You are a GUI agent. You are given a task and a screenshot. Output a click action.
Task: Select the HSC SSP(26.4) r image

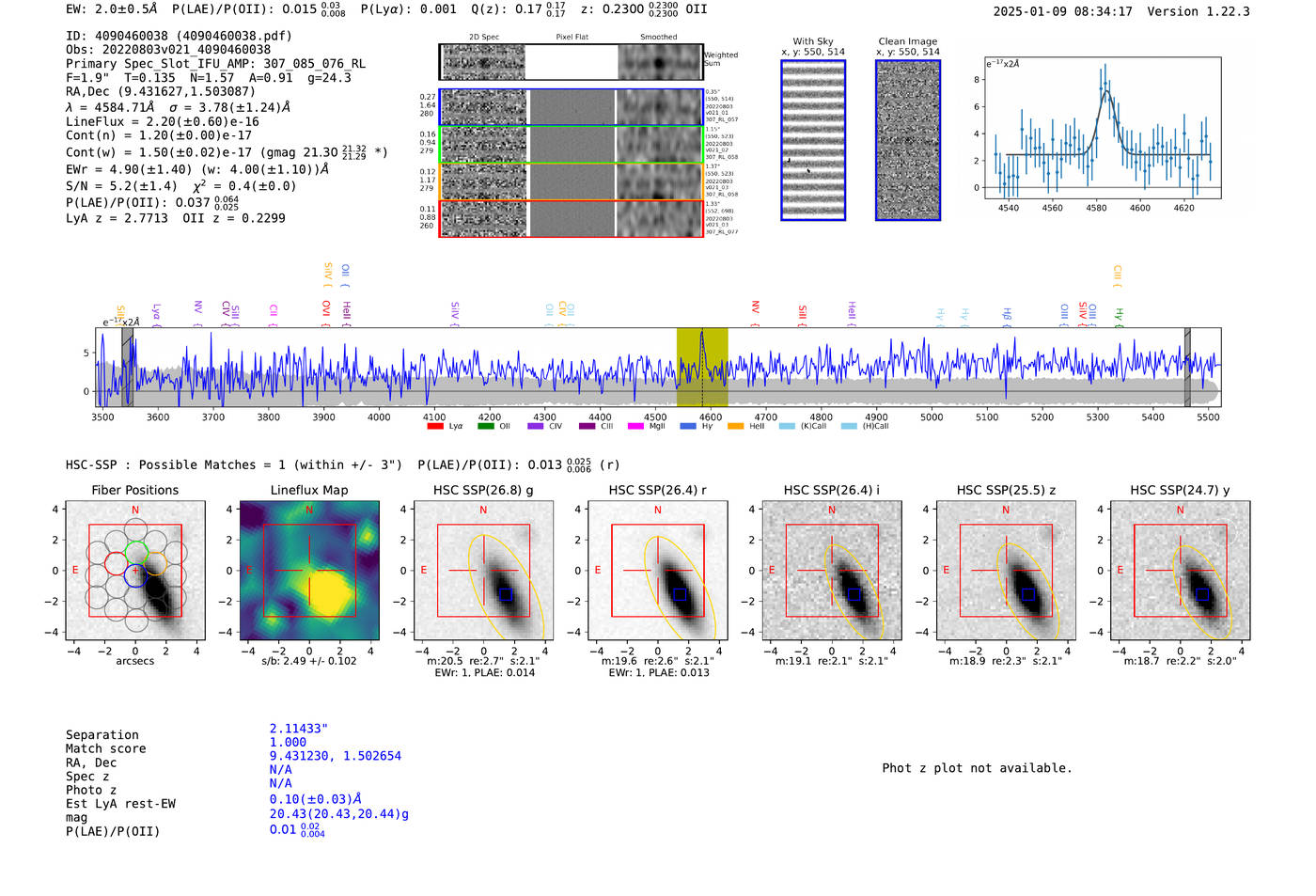click(x=657, y=571)
